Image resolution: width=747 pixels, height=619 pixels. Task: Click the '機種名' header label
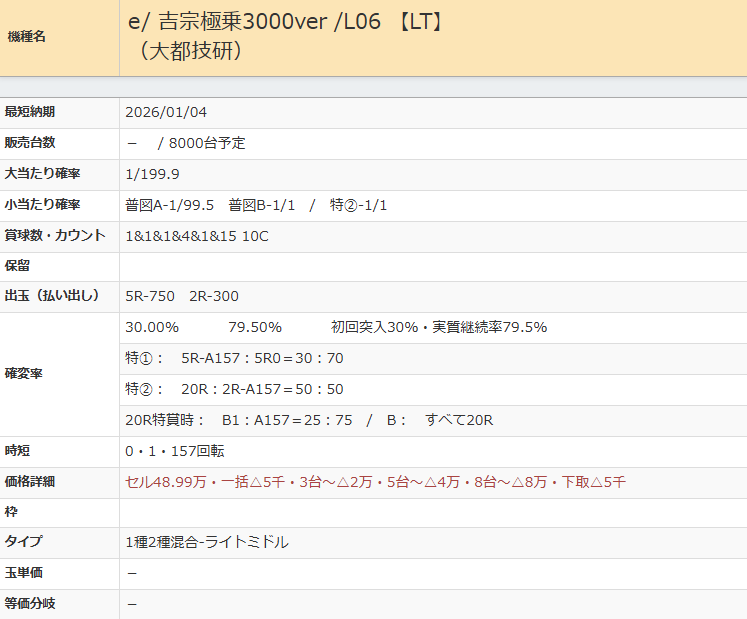click(27, 37)
